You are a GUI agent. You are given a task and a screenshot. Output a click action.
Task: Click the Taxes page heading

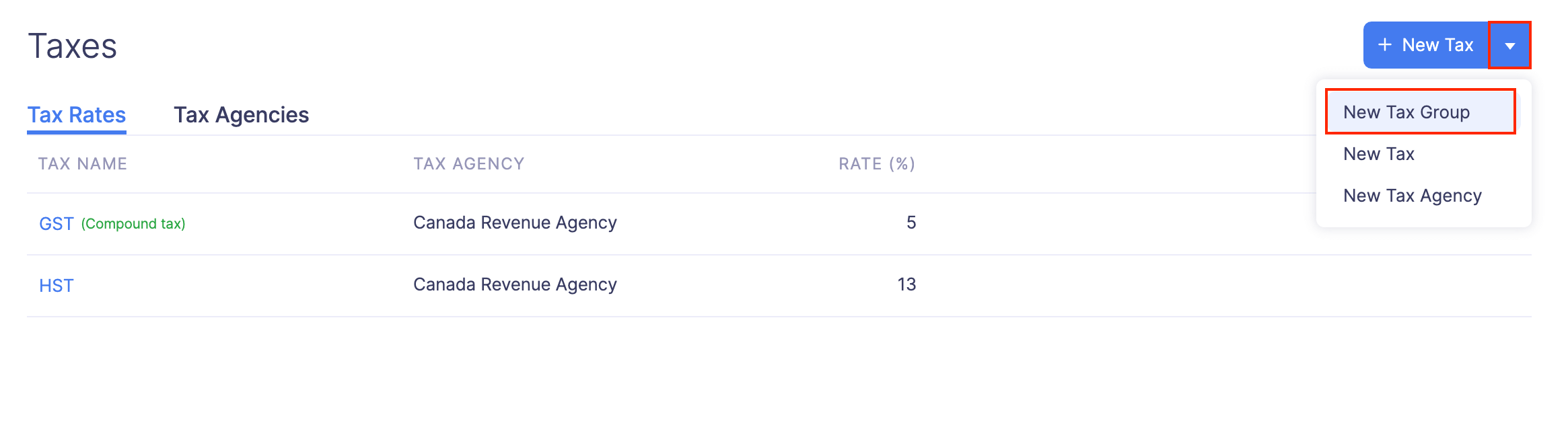click(73, 46)
